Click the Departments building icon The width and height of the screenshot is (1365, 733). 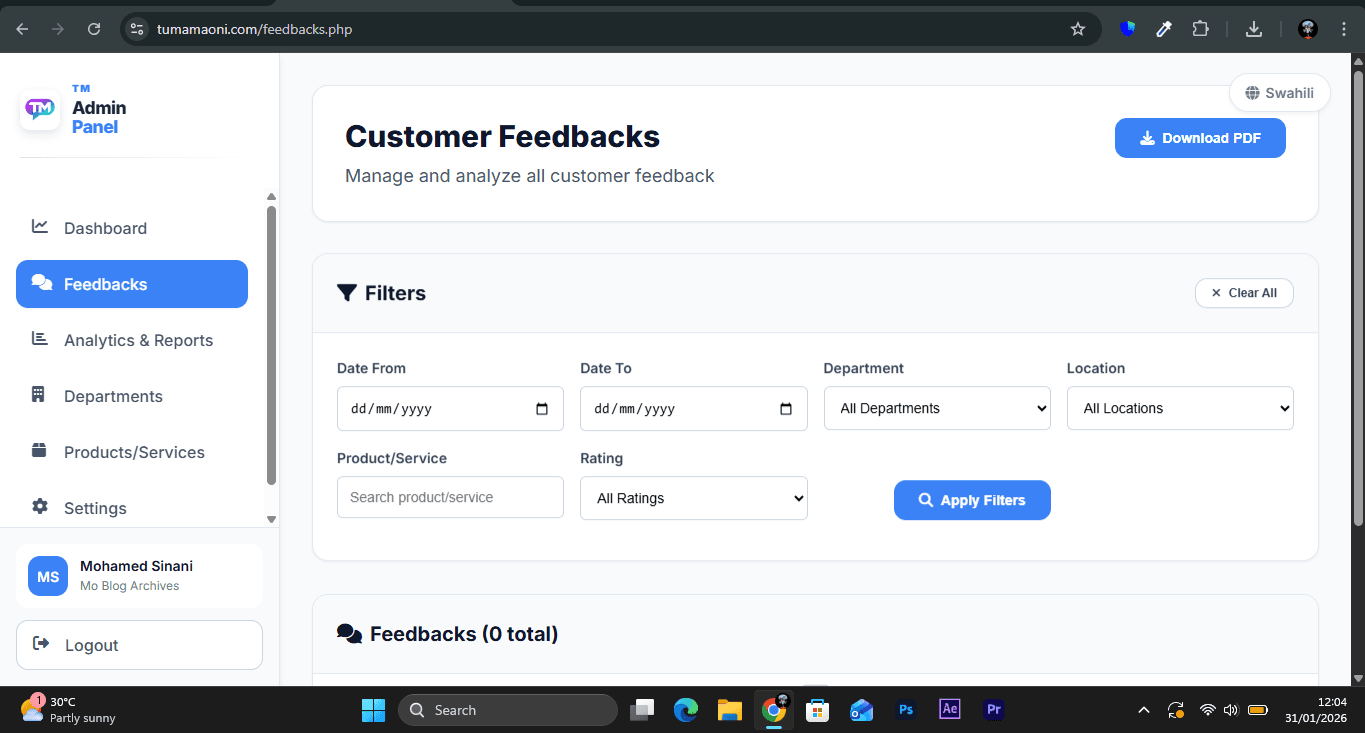[x=39, y=395]
